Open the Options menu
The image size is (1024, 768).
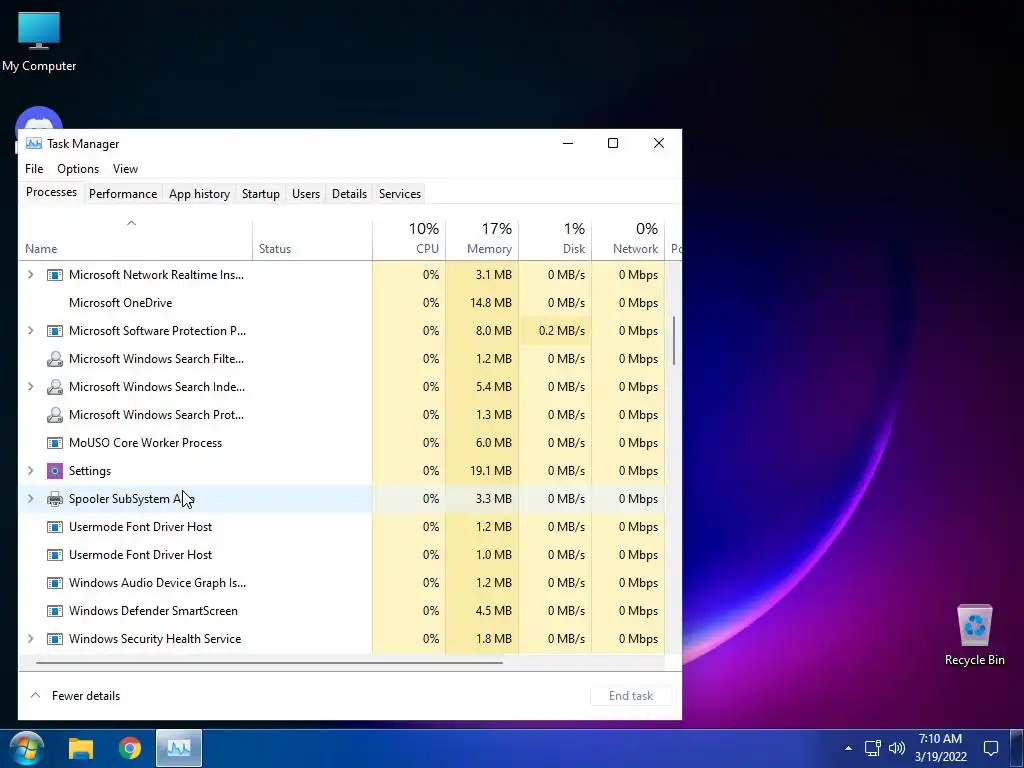(x=78, y=168)
